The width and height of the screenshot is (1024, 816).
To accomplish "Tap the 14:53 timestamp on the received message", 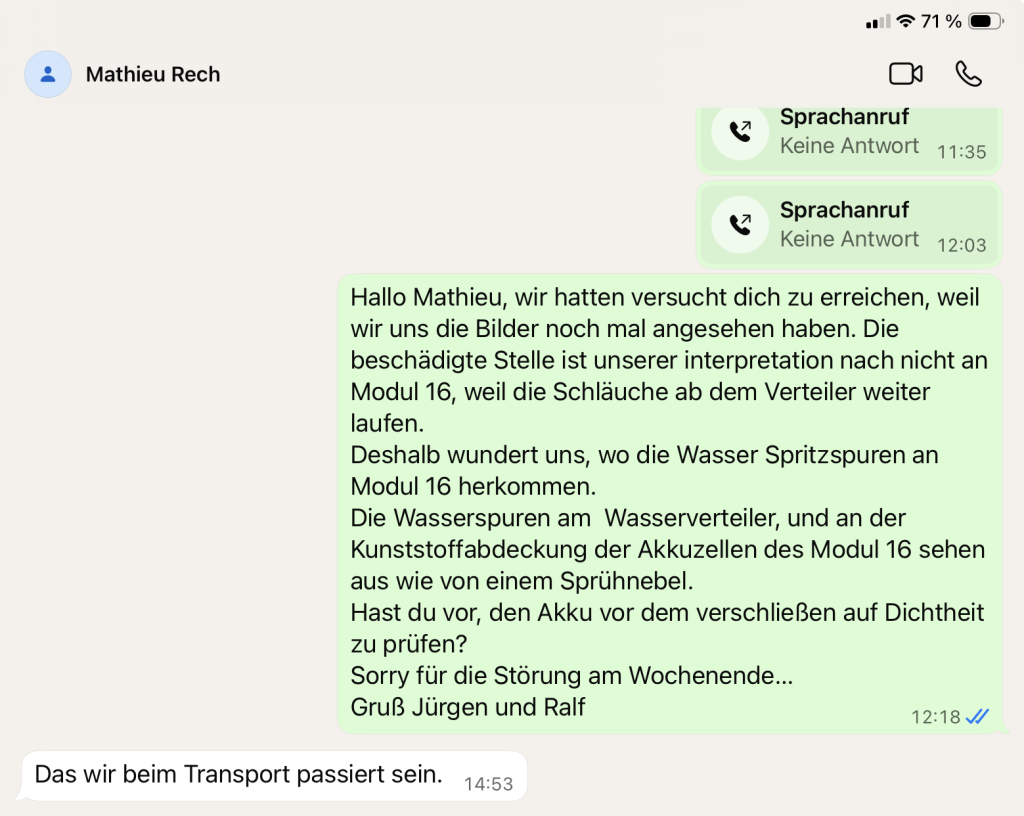I will click(488, 784).
